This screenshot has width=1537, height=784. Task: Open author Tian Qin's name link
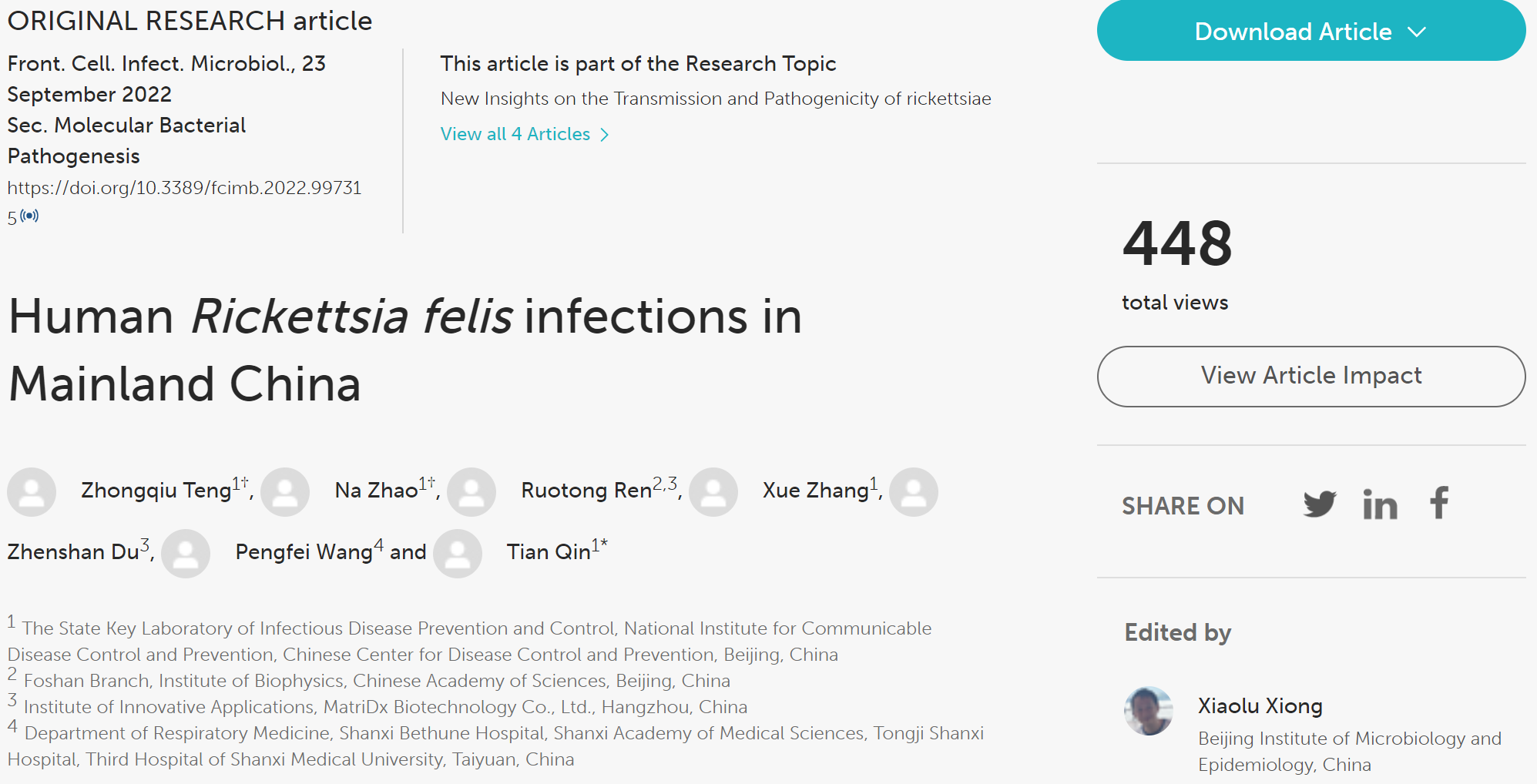[549, 552]
